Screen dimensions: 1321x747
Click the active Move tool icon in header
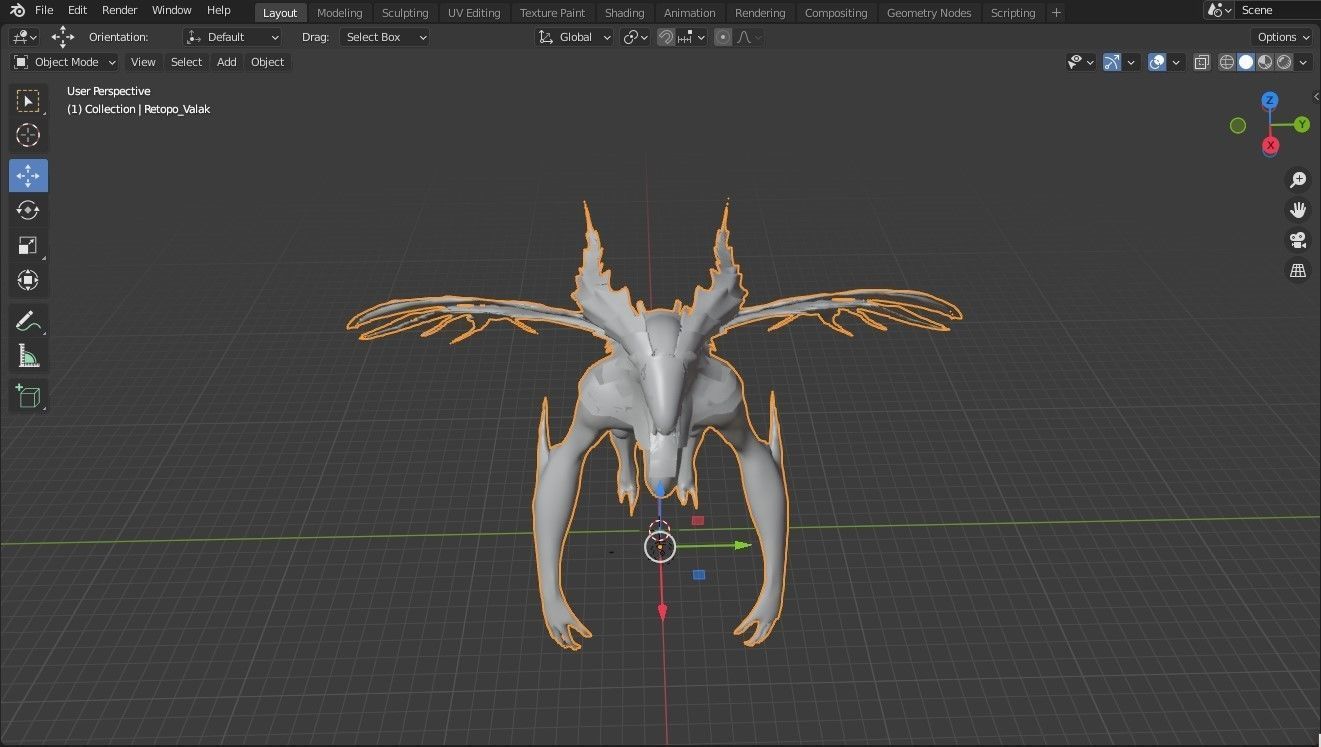63,37
